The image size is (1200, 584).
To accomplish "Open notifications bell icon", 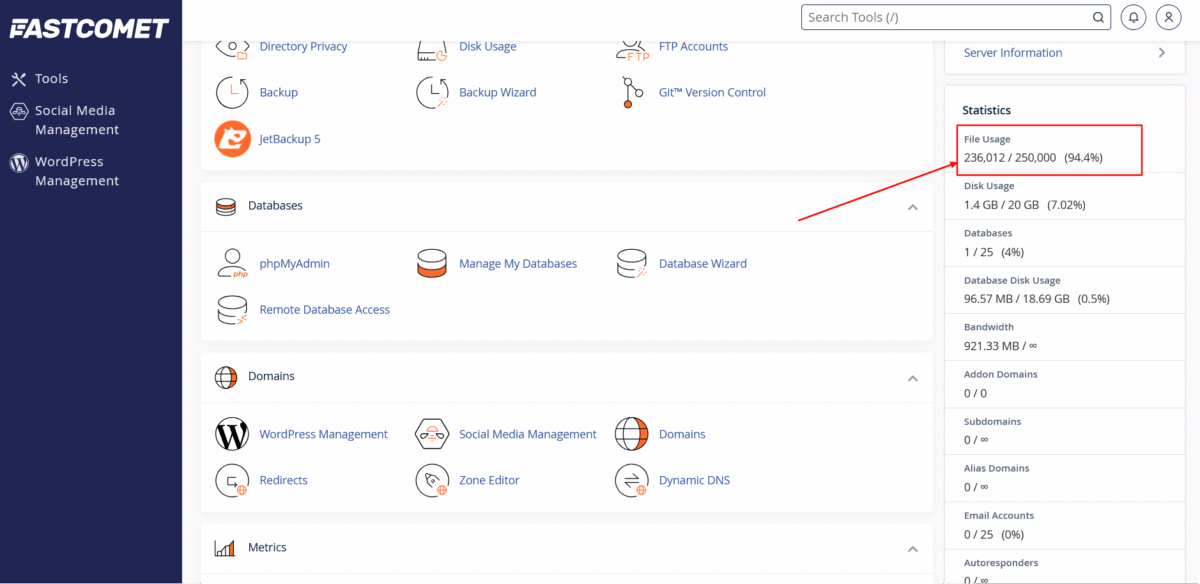I will [1133, 17].
